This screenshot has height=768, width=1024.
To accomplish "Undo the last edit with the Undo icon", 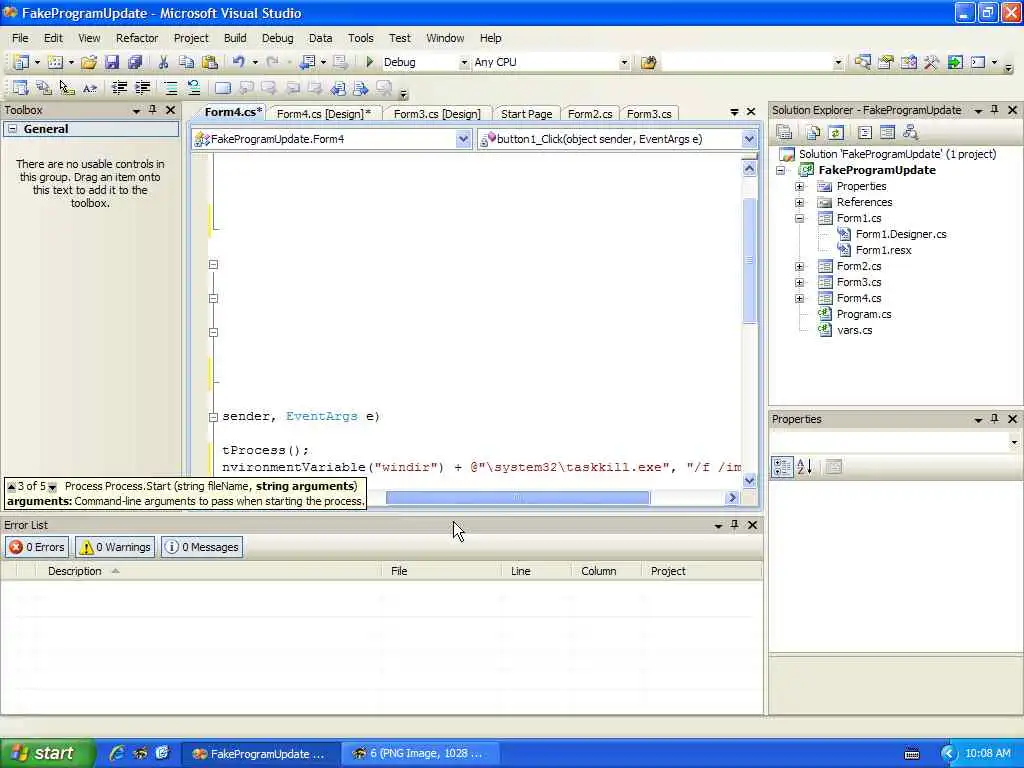I will 238,62.
